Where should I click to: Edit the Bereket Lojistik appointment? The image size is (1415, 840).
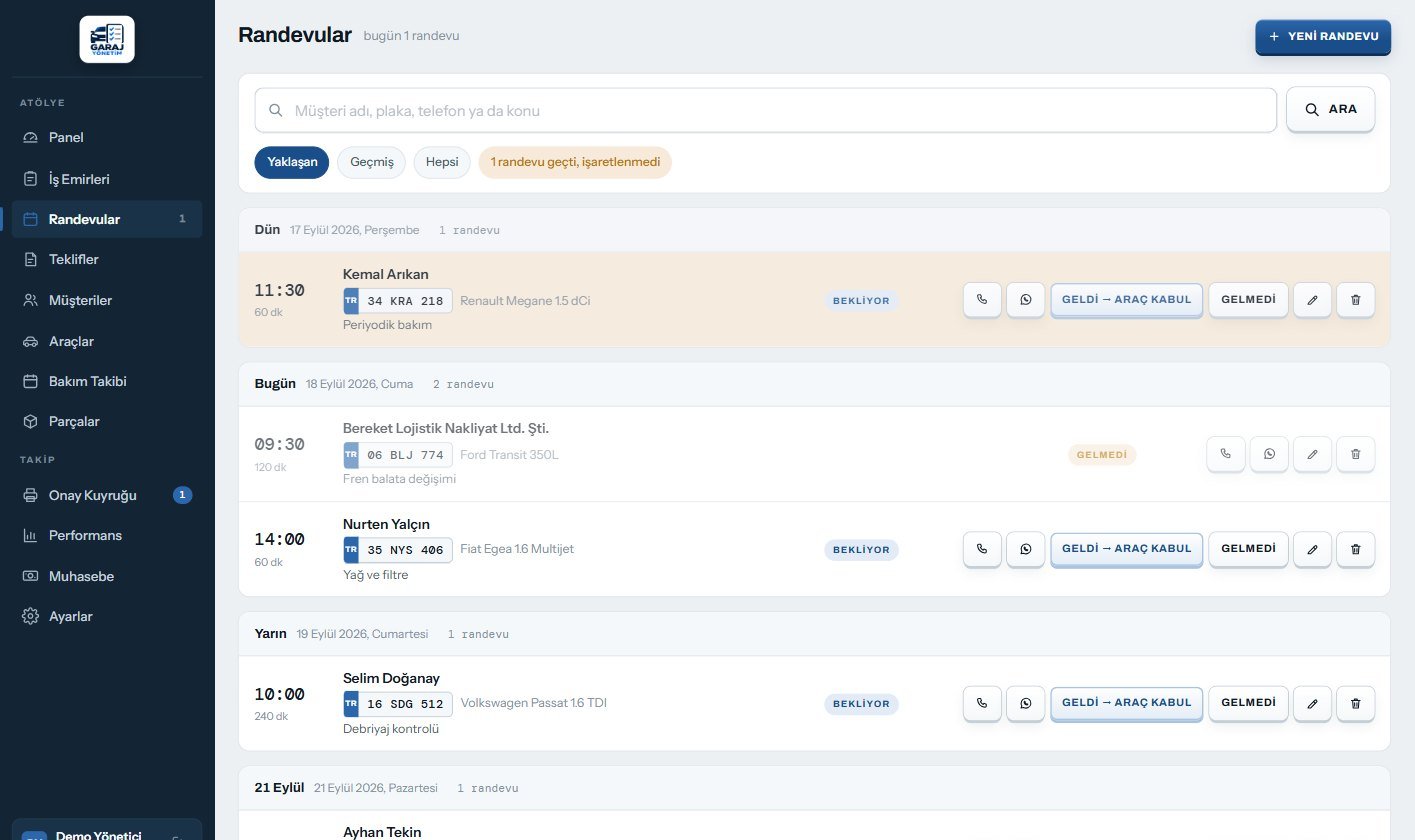1312,454
